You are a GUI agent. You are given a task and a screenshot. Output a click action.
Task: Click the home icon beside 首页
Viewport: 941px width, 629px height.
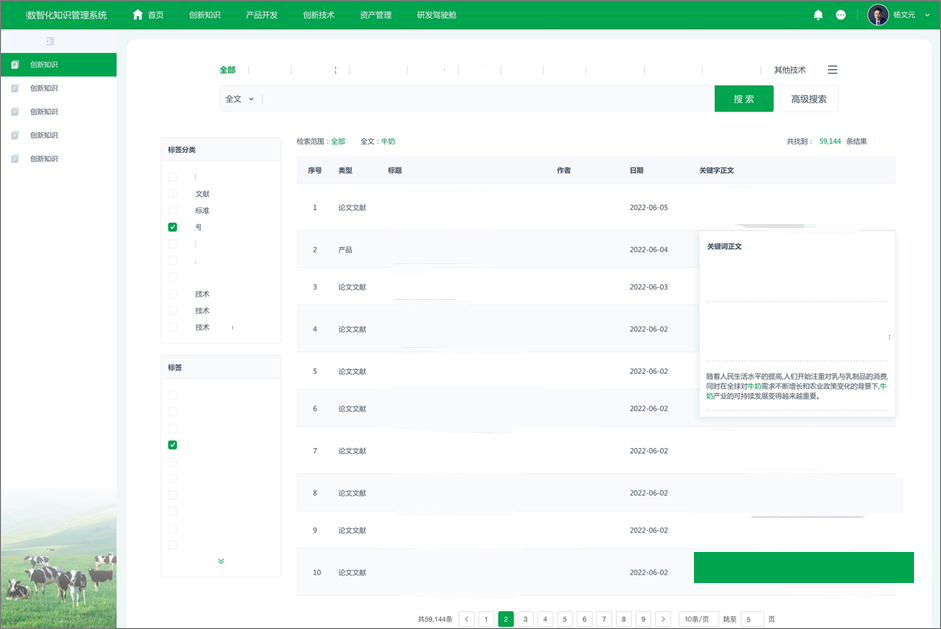click(138, 14)
